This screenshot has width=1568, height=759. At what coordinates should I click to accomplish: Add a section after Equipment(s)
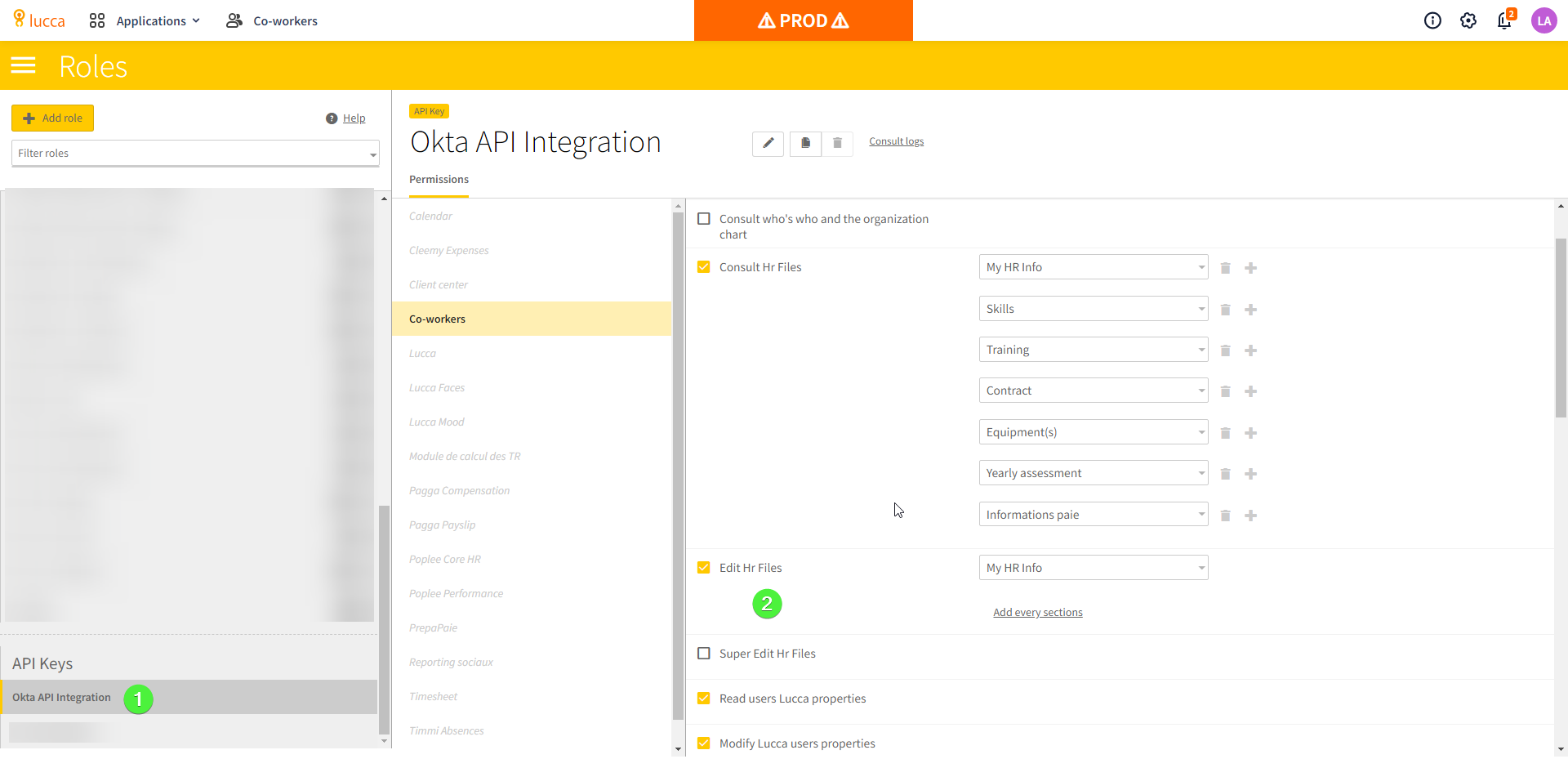1250,433
